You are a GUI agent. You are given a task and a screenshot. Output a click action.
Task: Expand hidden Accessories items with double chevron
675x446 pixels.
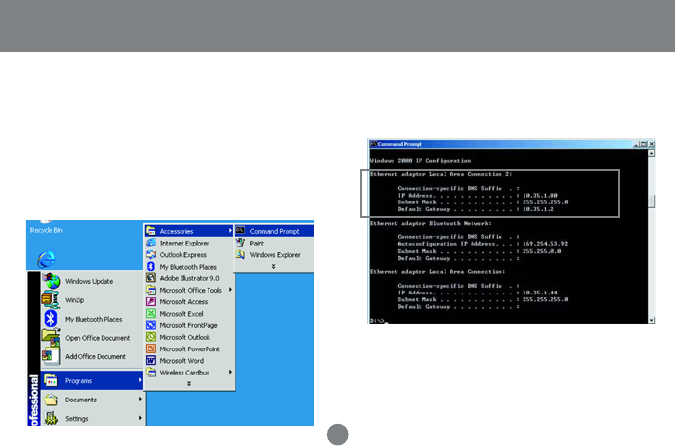tap(273, 266)
